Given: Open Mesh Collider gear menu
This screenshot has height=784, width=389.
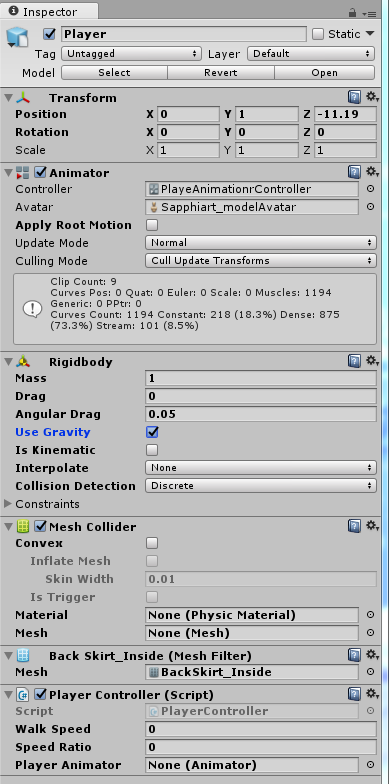Looking at the screenshot, I should click(372, 526).
